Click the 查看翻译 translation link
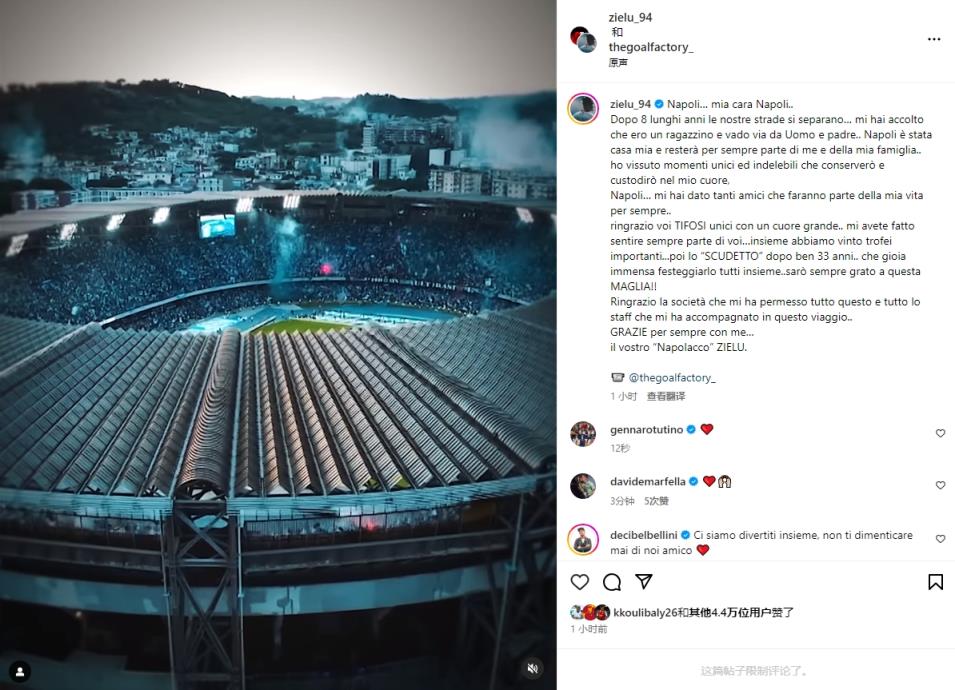 [666, 396]
